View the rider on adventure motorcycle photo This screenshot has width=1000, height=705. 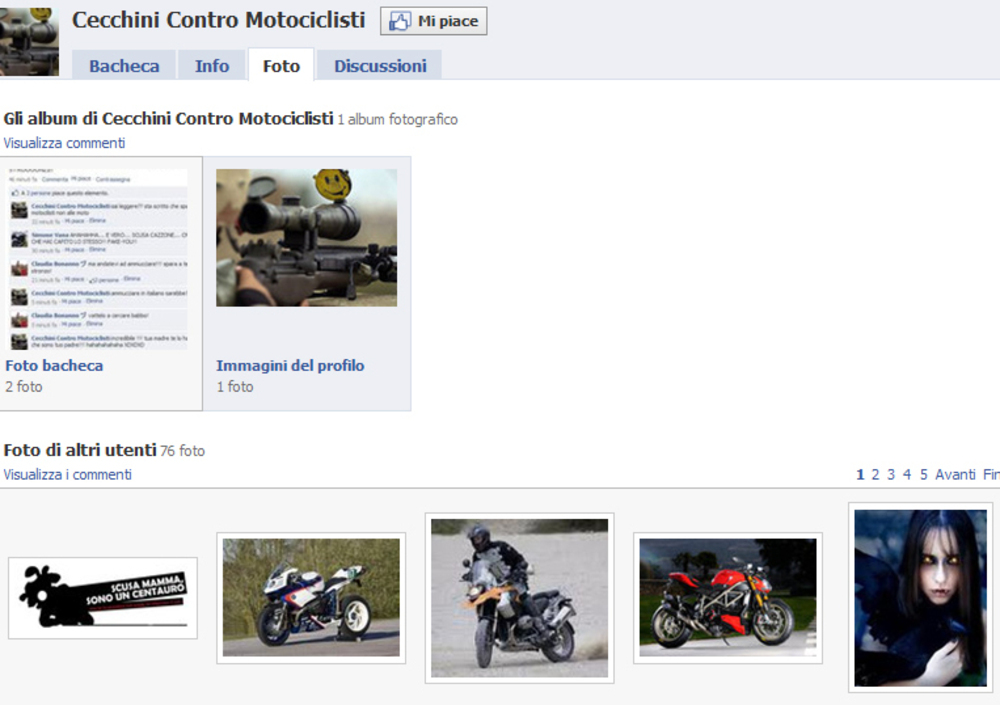tap(519, 598)
